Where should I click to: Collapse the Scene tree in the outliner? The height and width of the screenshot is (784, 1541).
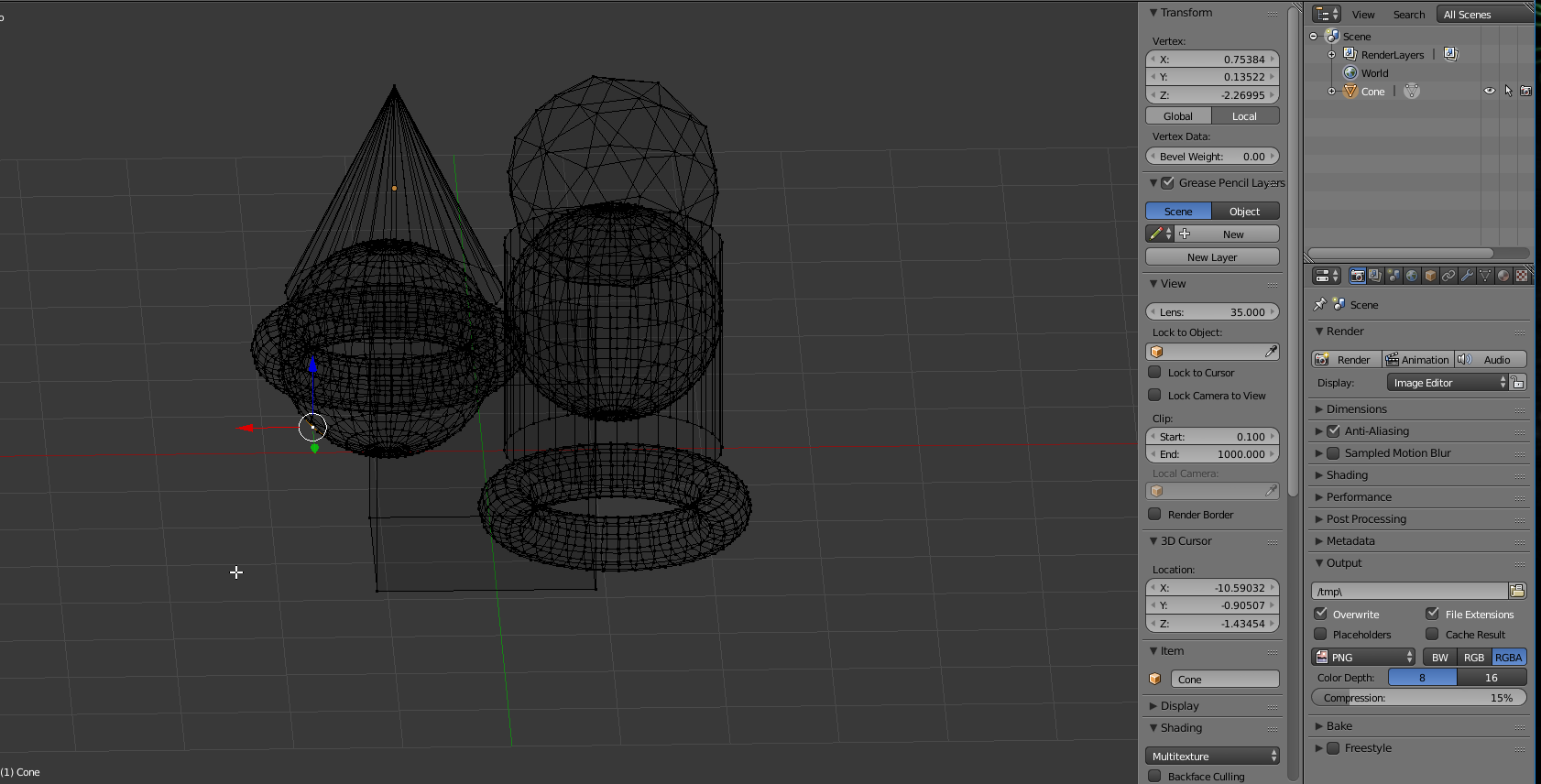coord(1314,37)
